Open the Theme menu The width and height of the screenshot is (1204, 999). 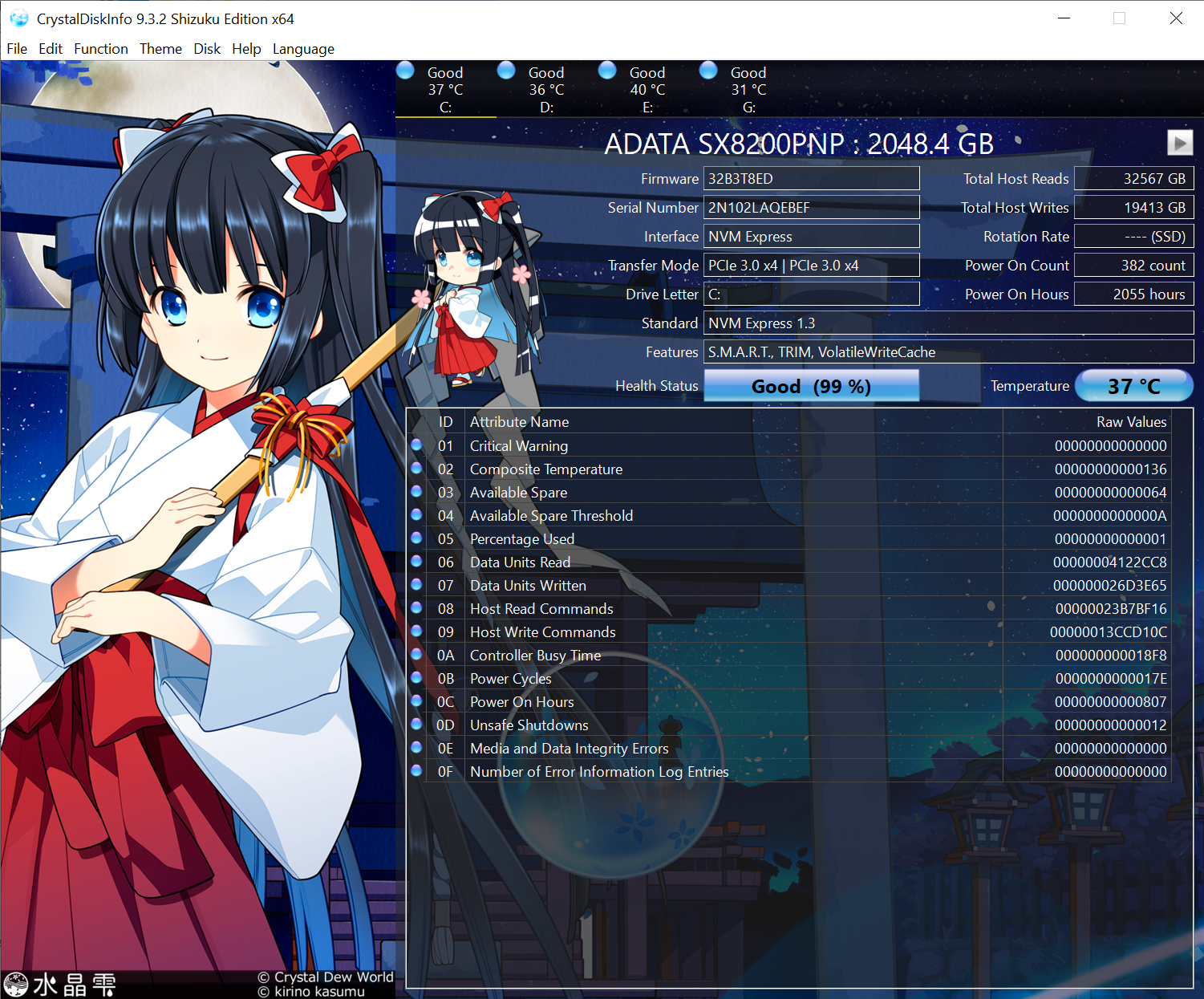[160, 49]
